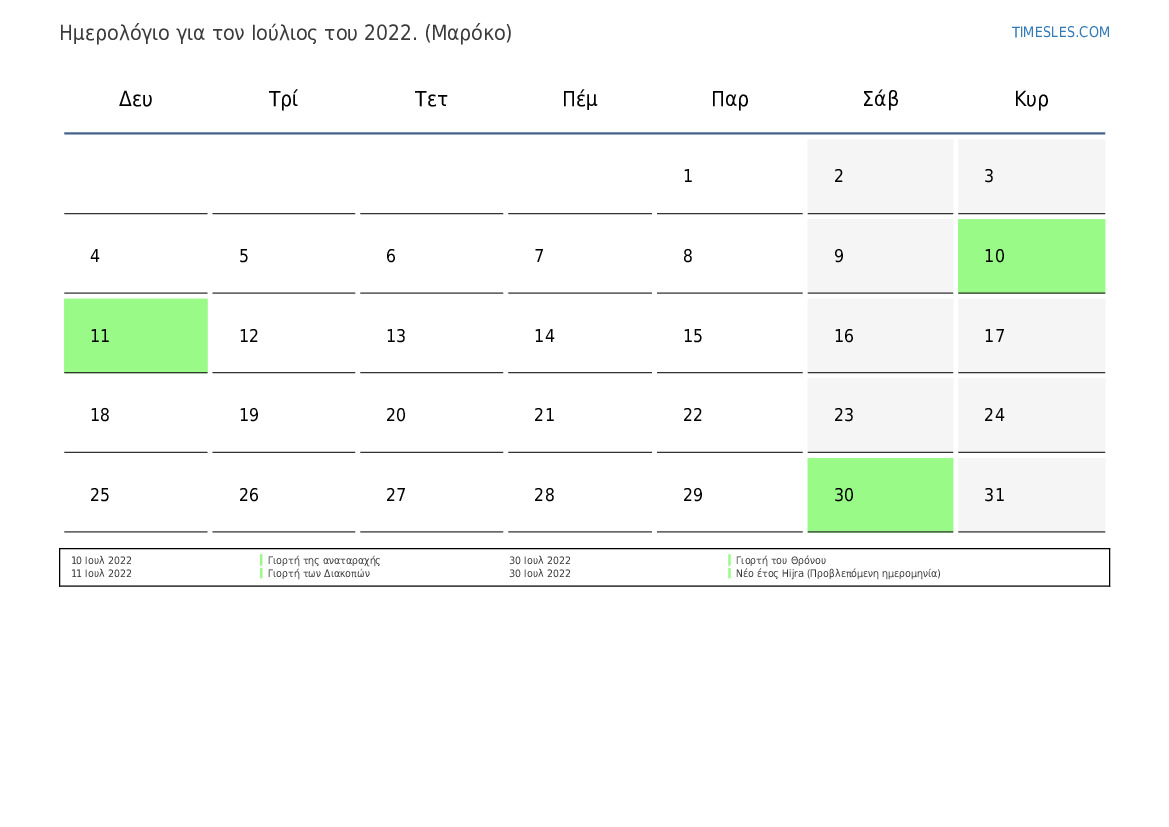Click the green swatch beside Γιορτή του Θρόνου
The height and width of the screenshot is (827, 1169).
[729, 560]
